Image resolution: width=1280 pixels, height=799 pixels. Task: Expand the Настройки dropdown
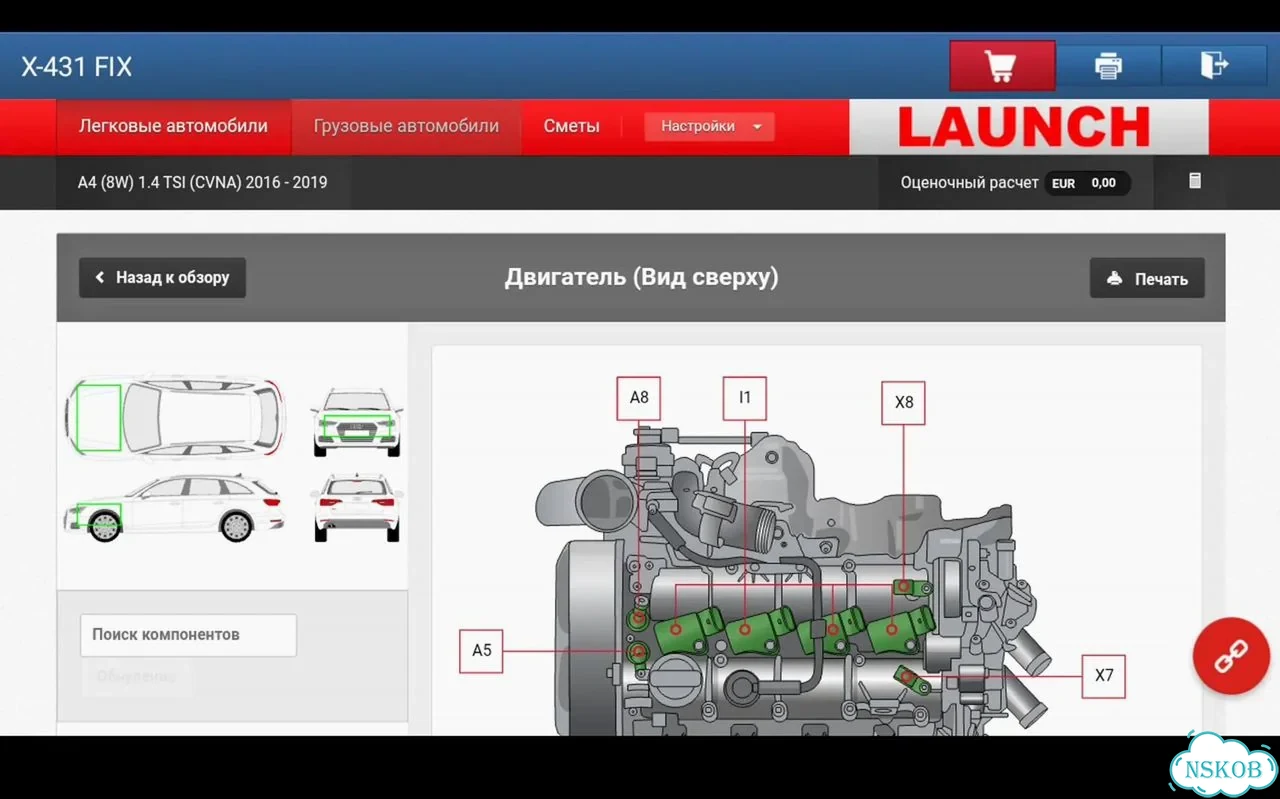pyautogui.click(x=710, y=126)
